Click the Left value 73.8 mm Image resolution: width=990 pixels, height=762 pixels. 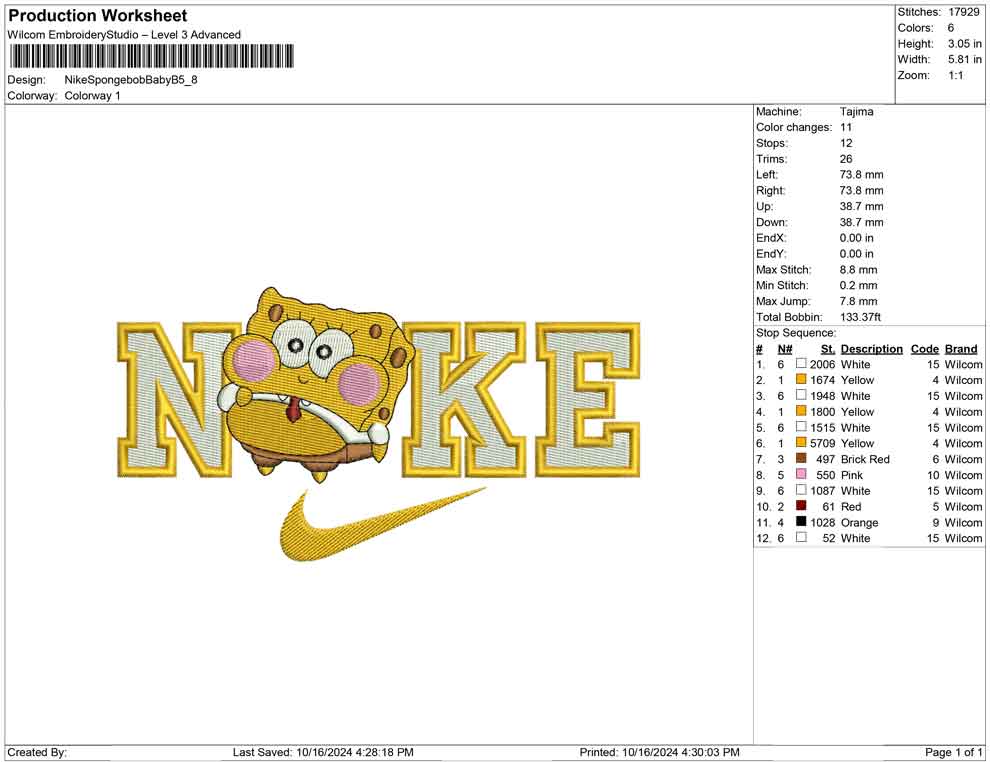[861, 175]
